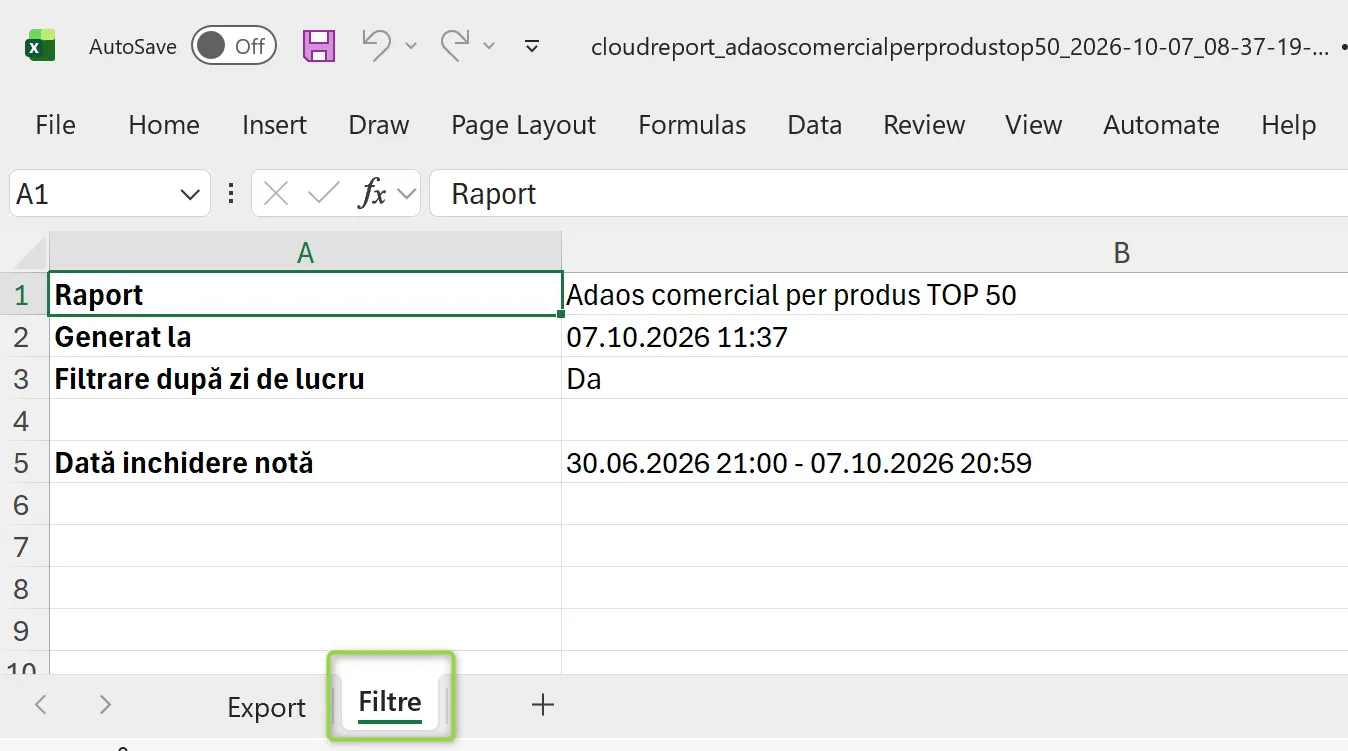
Task: Switch to the Insert ribbon tab
Action: (274, 125)
